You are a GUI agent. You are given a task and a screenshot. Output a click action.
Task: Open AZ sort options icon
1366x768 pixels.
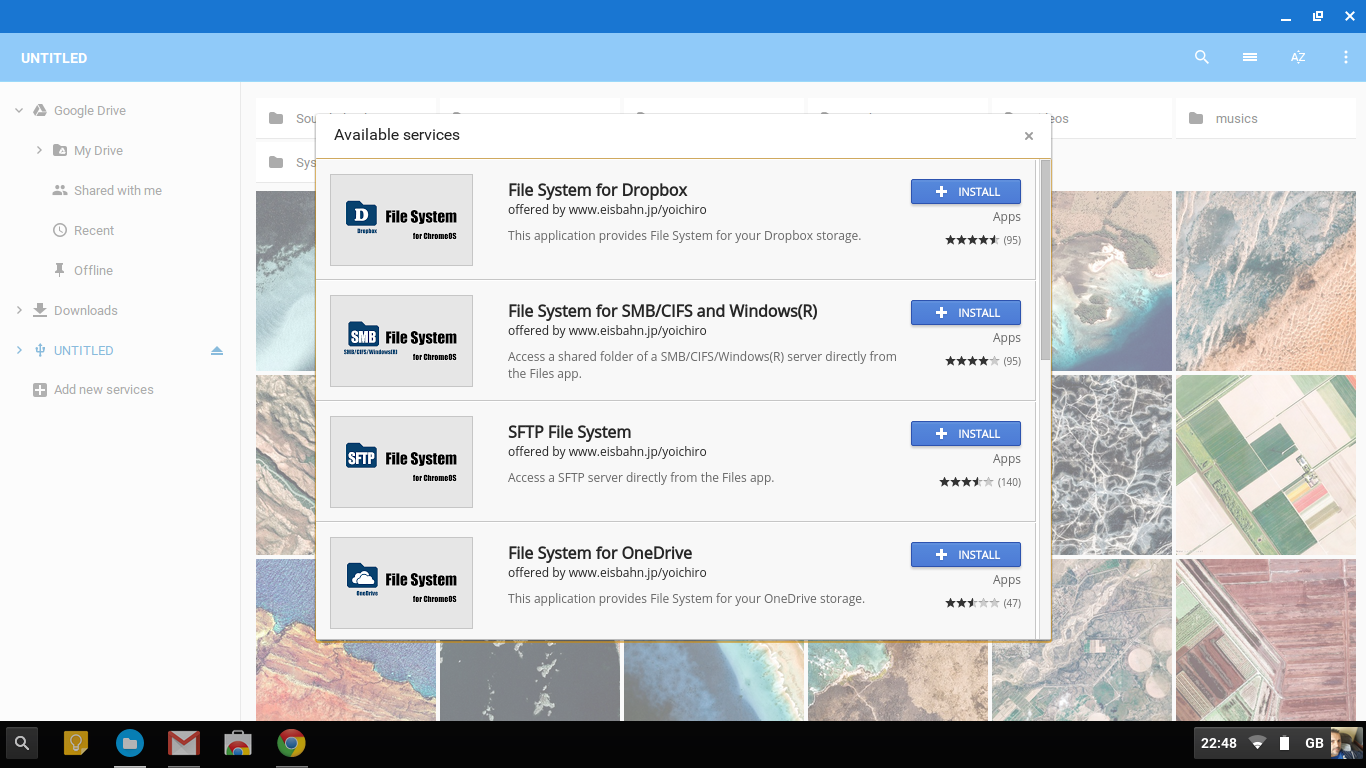(1298, 58)
